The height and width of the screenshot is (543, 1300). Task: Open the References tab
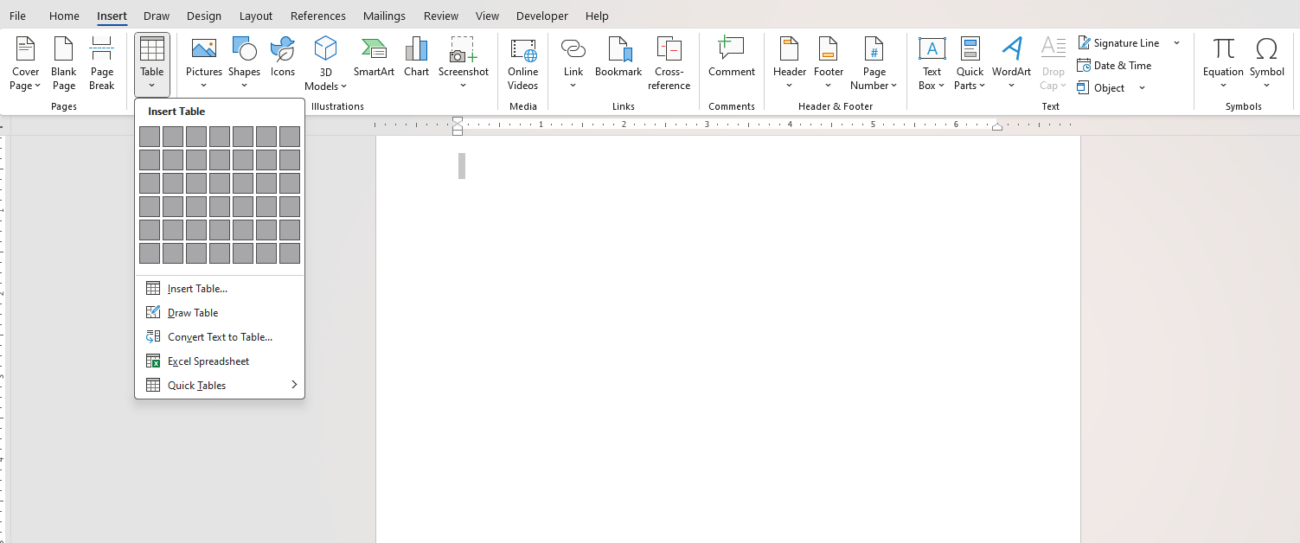pyautogui.click(x=318, y=16)
